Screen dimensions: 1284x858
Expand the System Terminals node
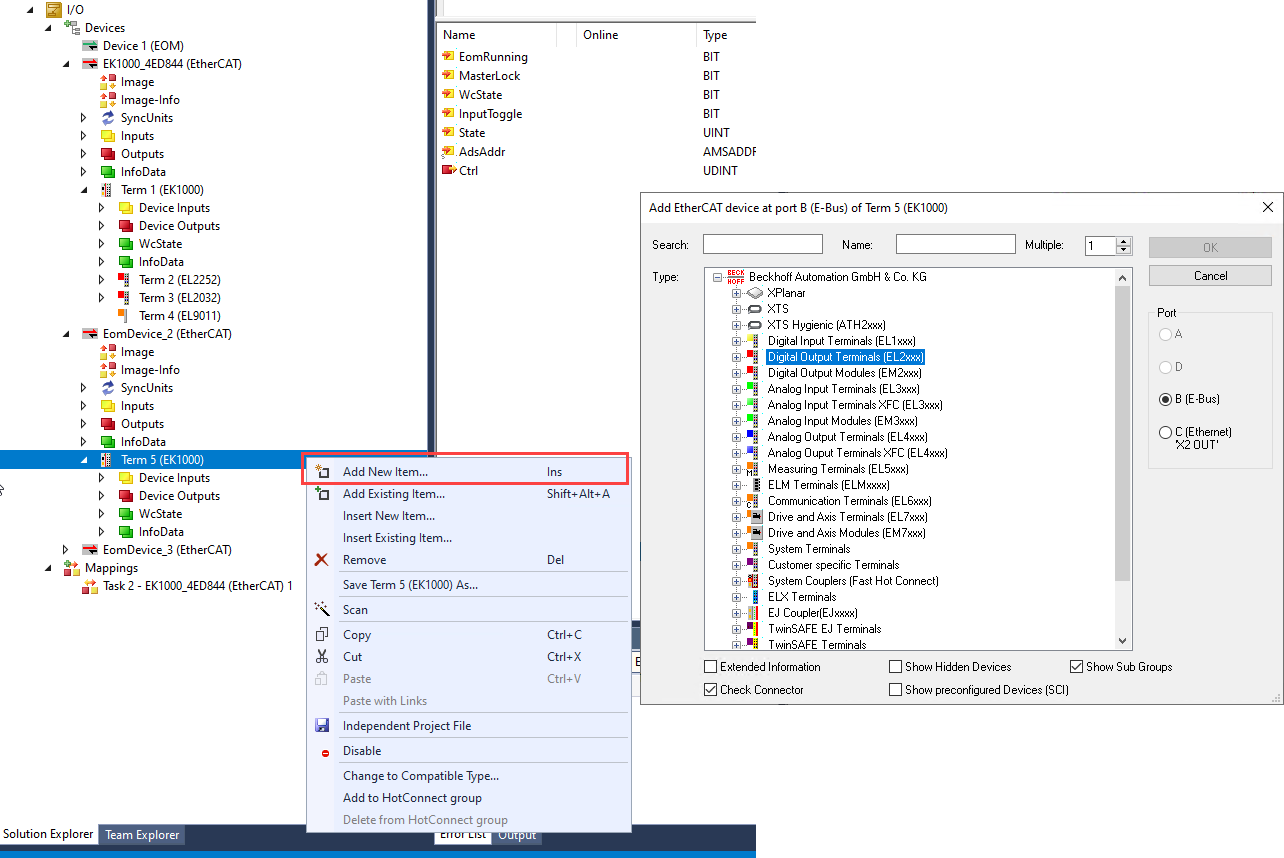(737, 549)
